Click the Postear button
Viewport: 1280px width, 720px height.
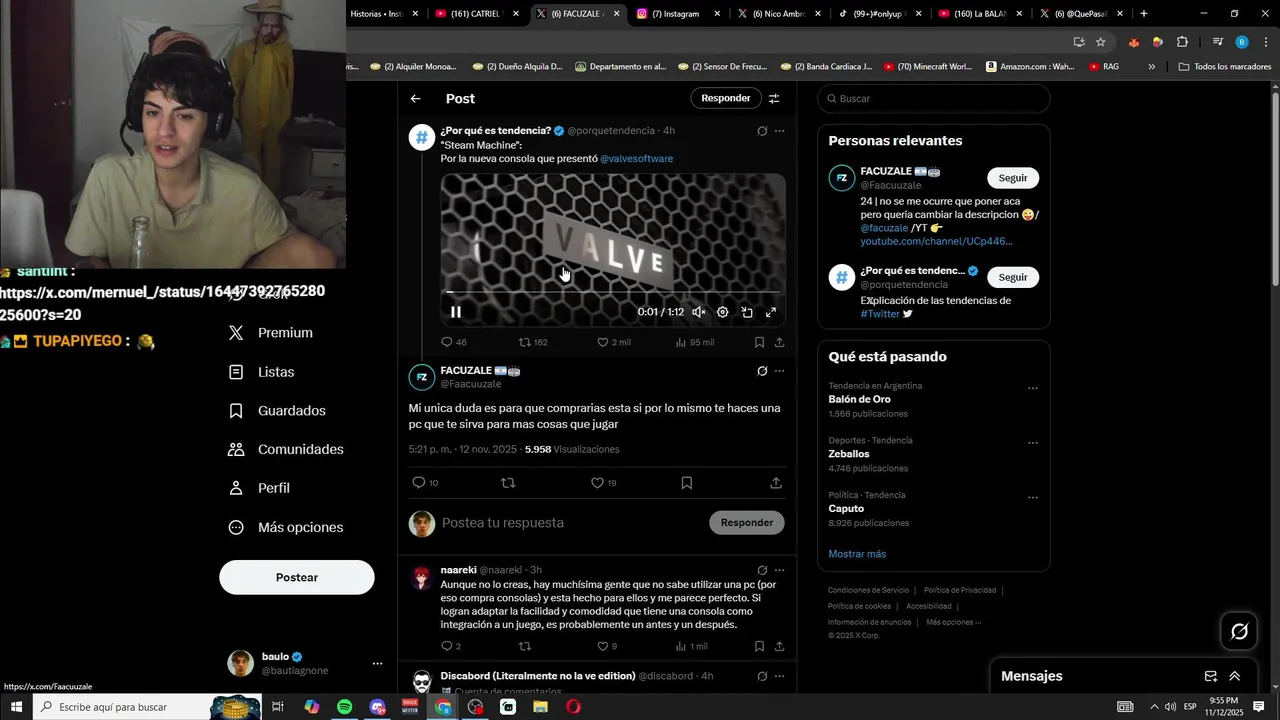click(297, 577)
